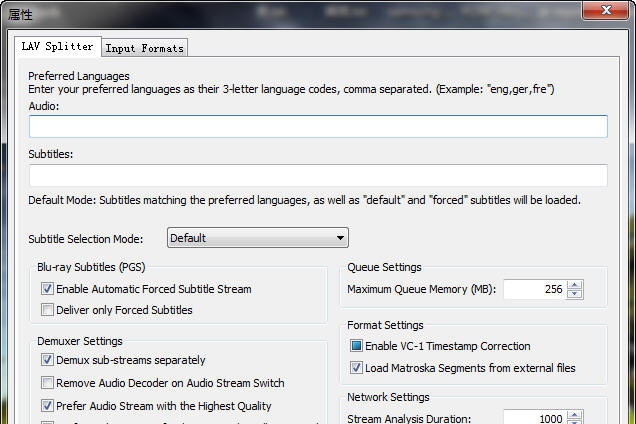Increase Maximum Queue Memory with up arrow

point(575,284)
